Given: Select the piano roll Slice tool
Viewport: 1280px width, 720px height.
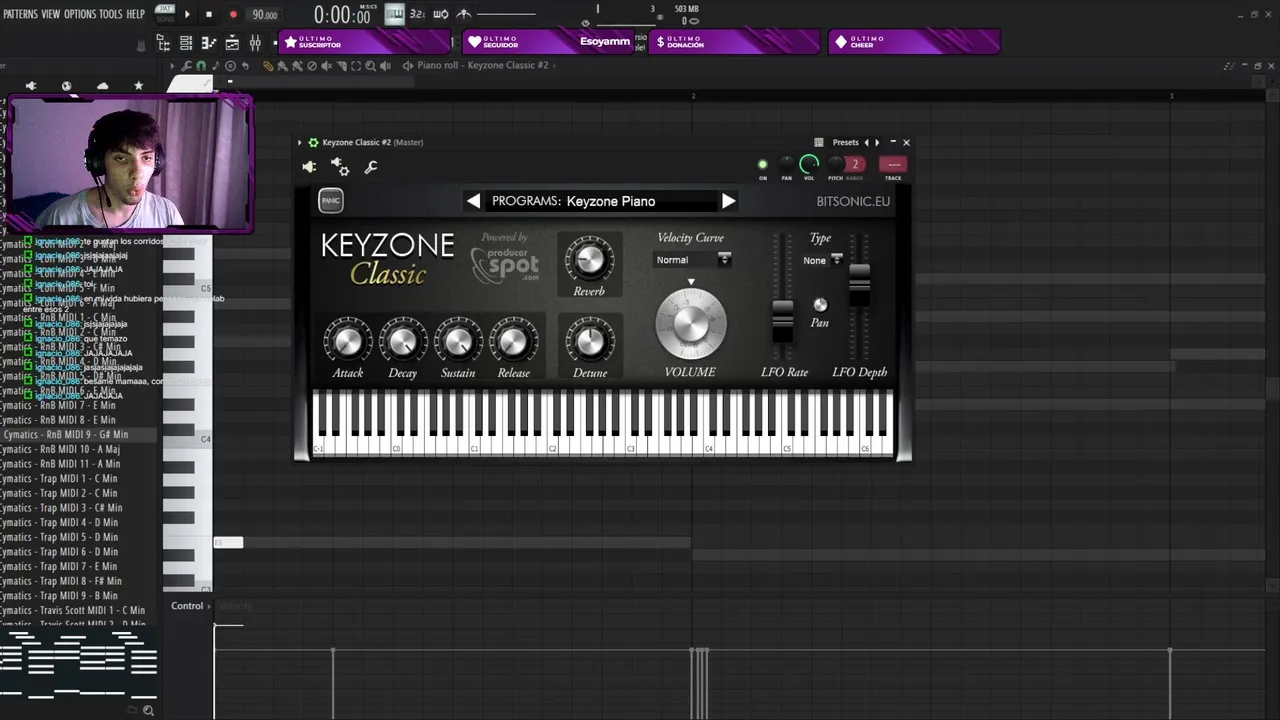Looking at the screenshot, I should pos(342,65).
